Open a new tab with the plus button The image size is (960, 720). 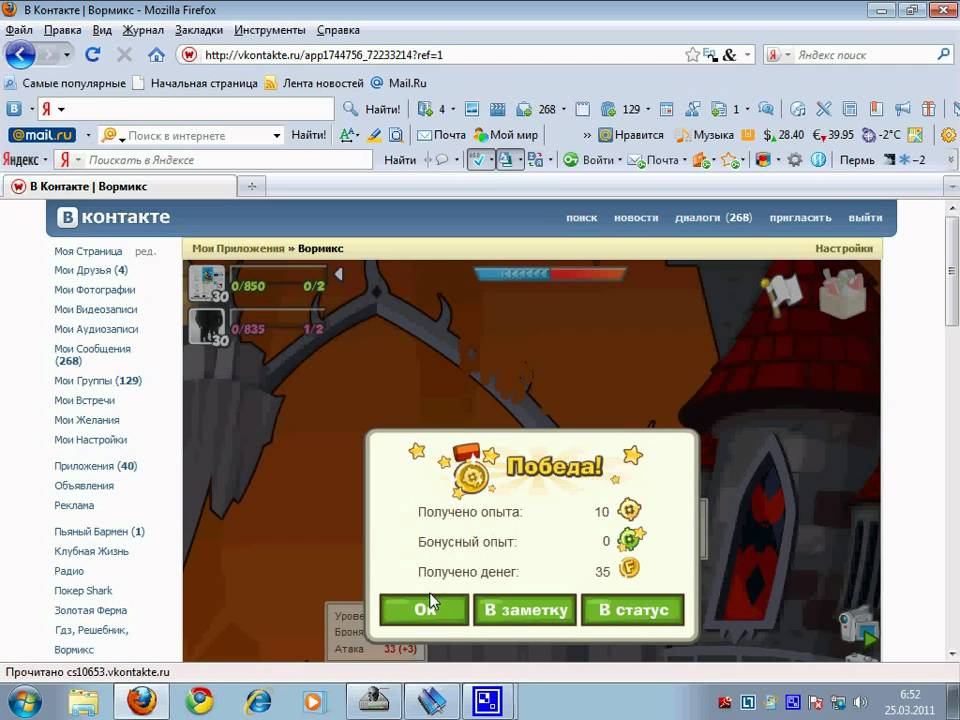[x=252, y=186]
